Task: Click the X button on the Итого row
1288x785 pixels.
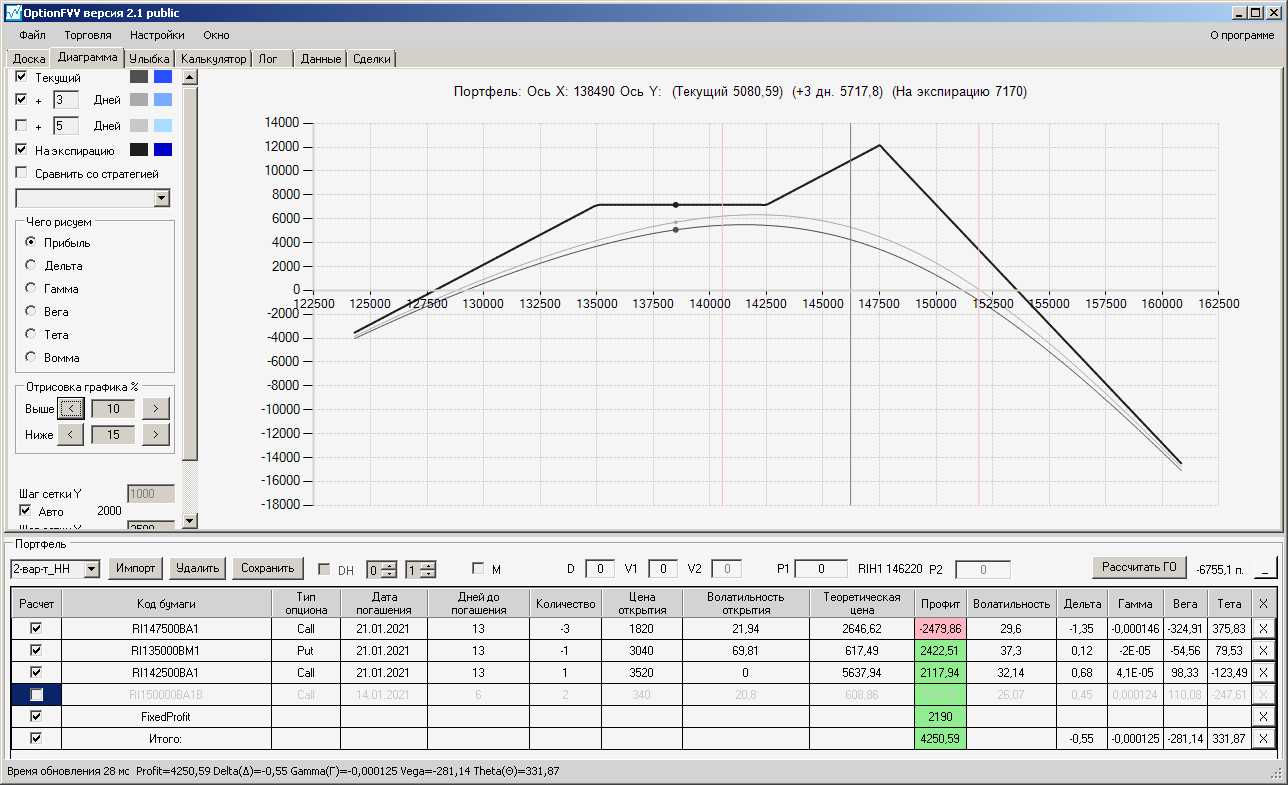Action: click(1263, 738)
